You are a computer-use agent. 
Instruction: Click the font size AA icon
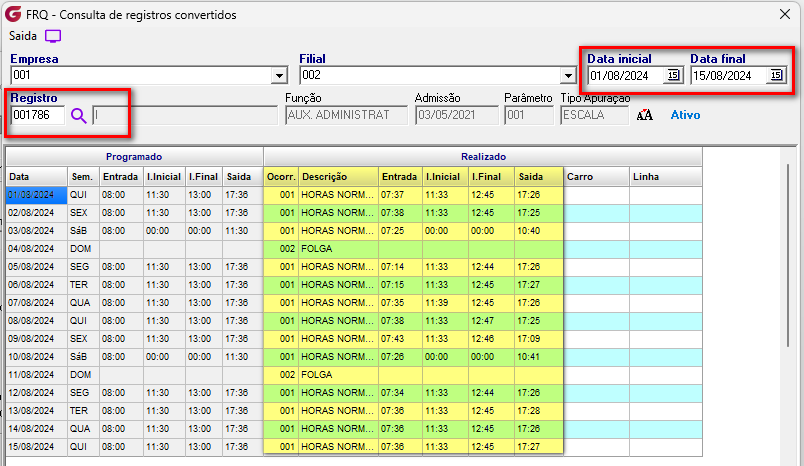[645, 115]
